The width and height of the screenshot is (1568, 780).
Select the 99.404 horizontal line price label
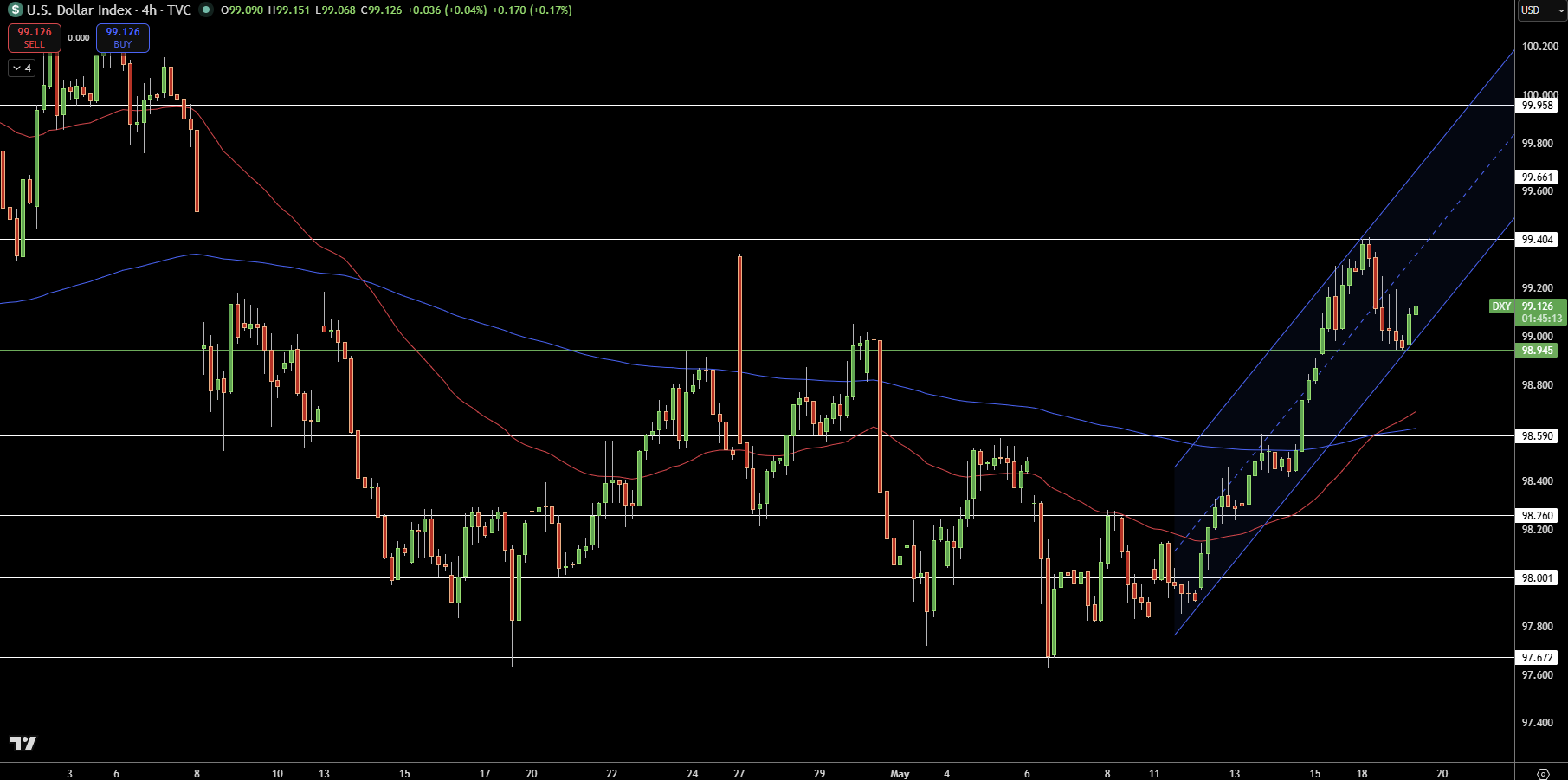[x=1538, y=240]
